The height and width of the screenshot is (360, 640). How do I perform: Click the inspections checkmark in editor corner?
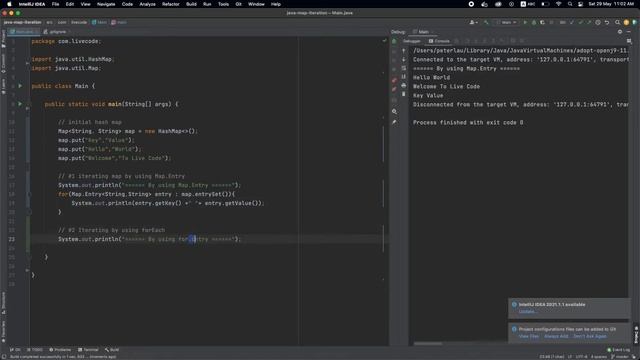pos(384,41)
